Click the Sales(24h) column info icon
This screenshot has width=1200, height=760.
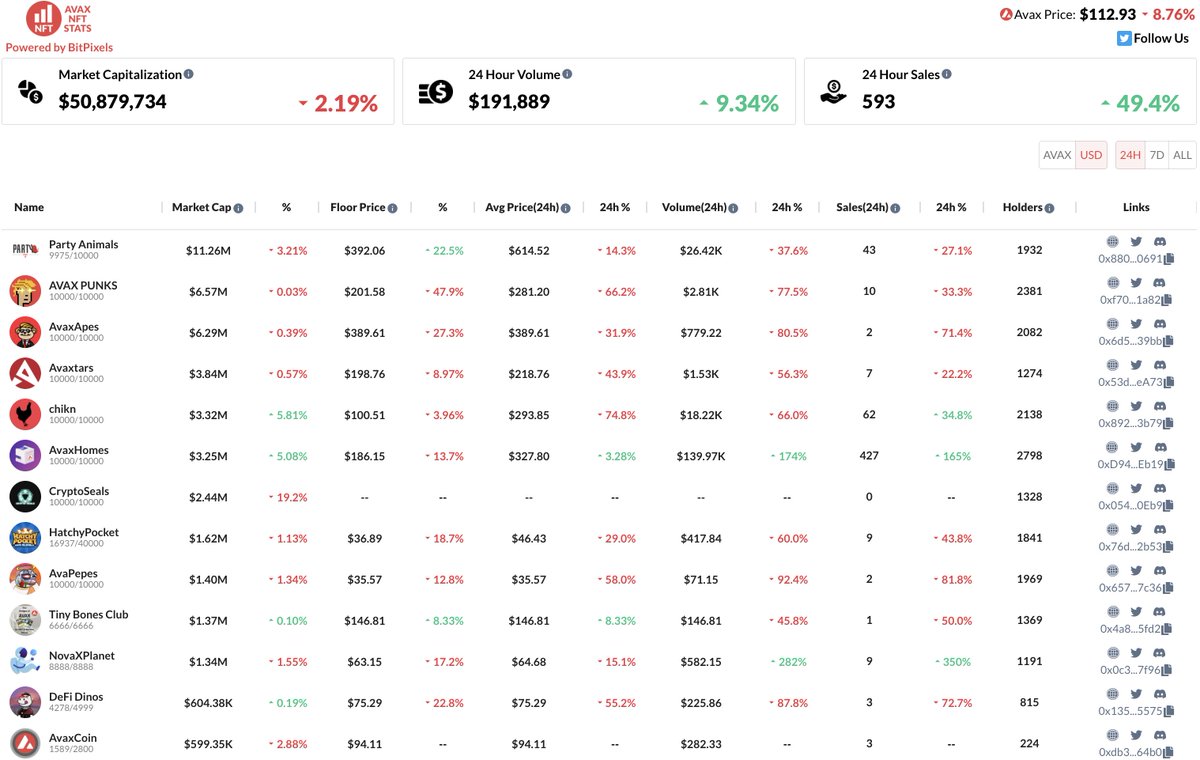pos(895,208)
